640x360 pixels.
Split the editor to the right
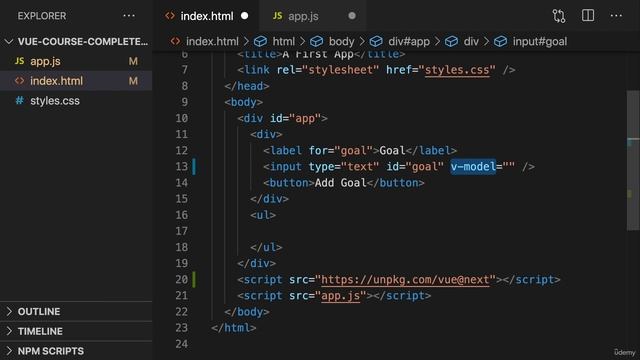(x=588, y=16)
